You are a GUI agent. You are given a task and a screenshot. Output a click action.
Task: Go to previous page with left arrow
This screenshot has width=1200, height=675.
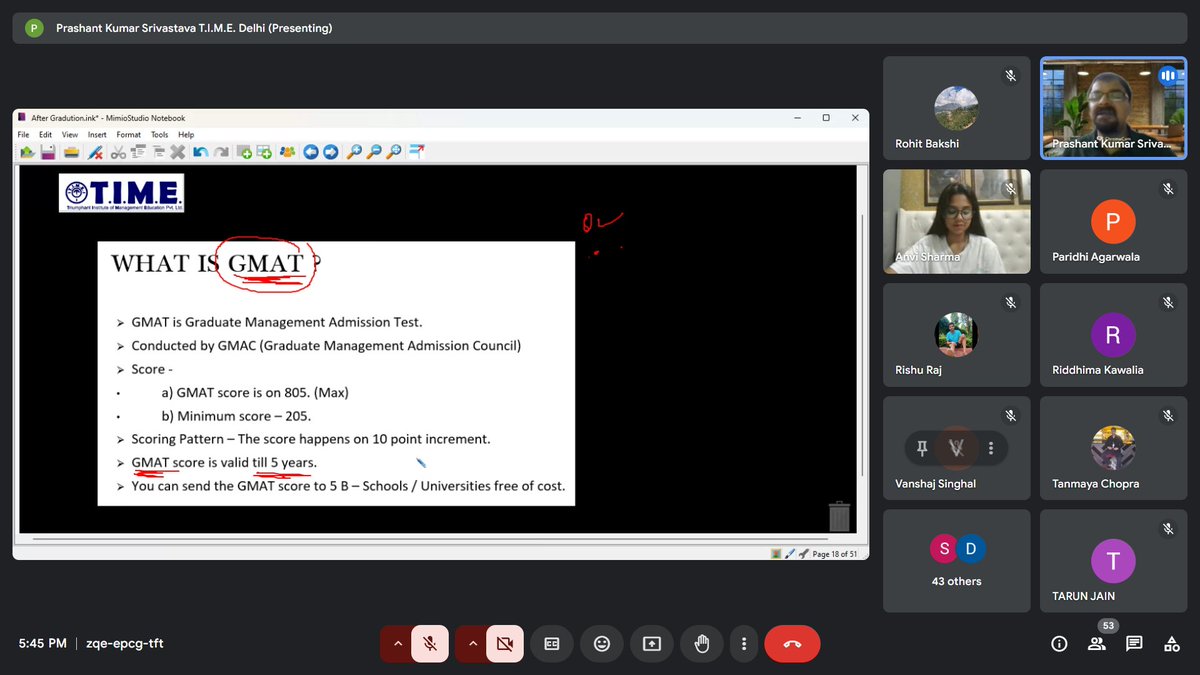310,152
